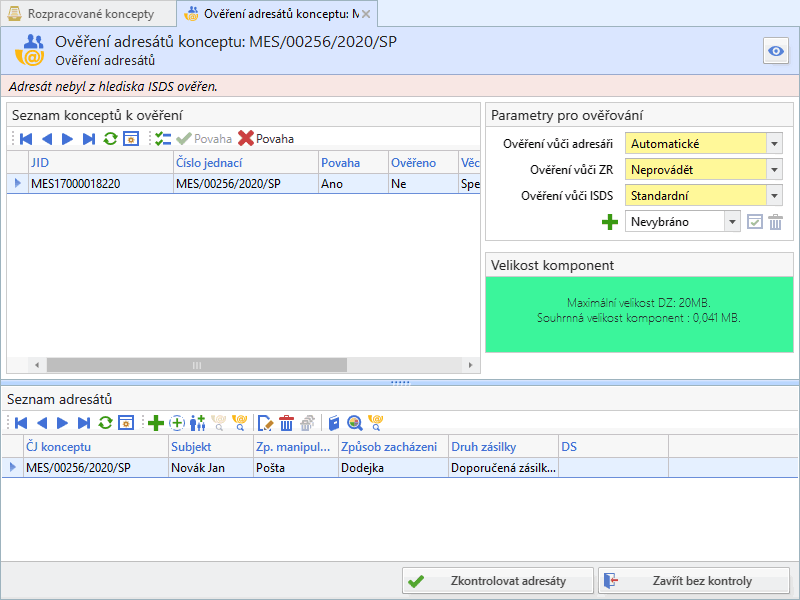Open the Ověření vůči ISDS dropdown
The height and width of the screenshot is (600, 800).
pos(775,196)
